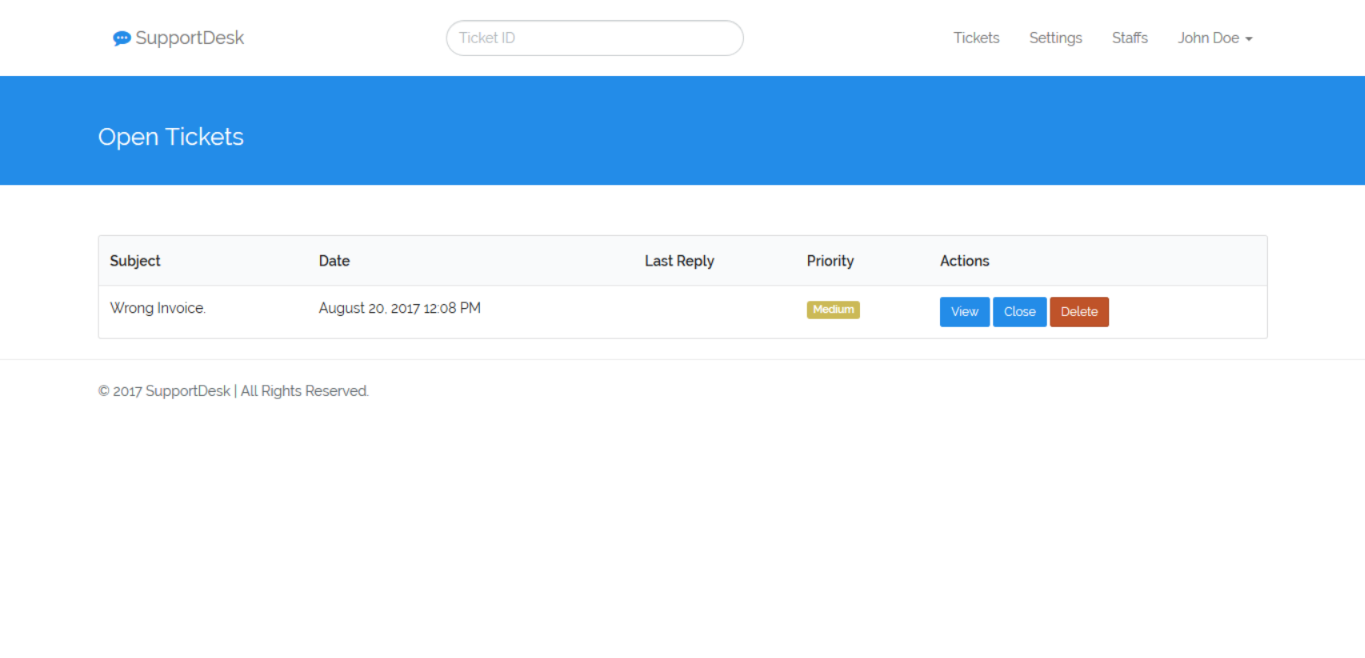1365x658 pixels.
Task: Click the Actions column header
Action: pyautogui.click(x=964, y=260)
